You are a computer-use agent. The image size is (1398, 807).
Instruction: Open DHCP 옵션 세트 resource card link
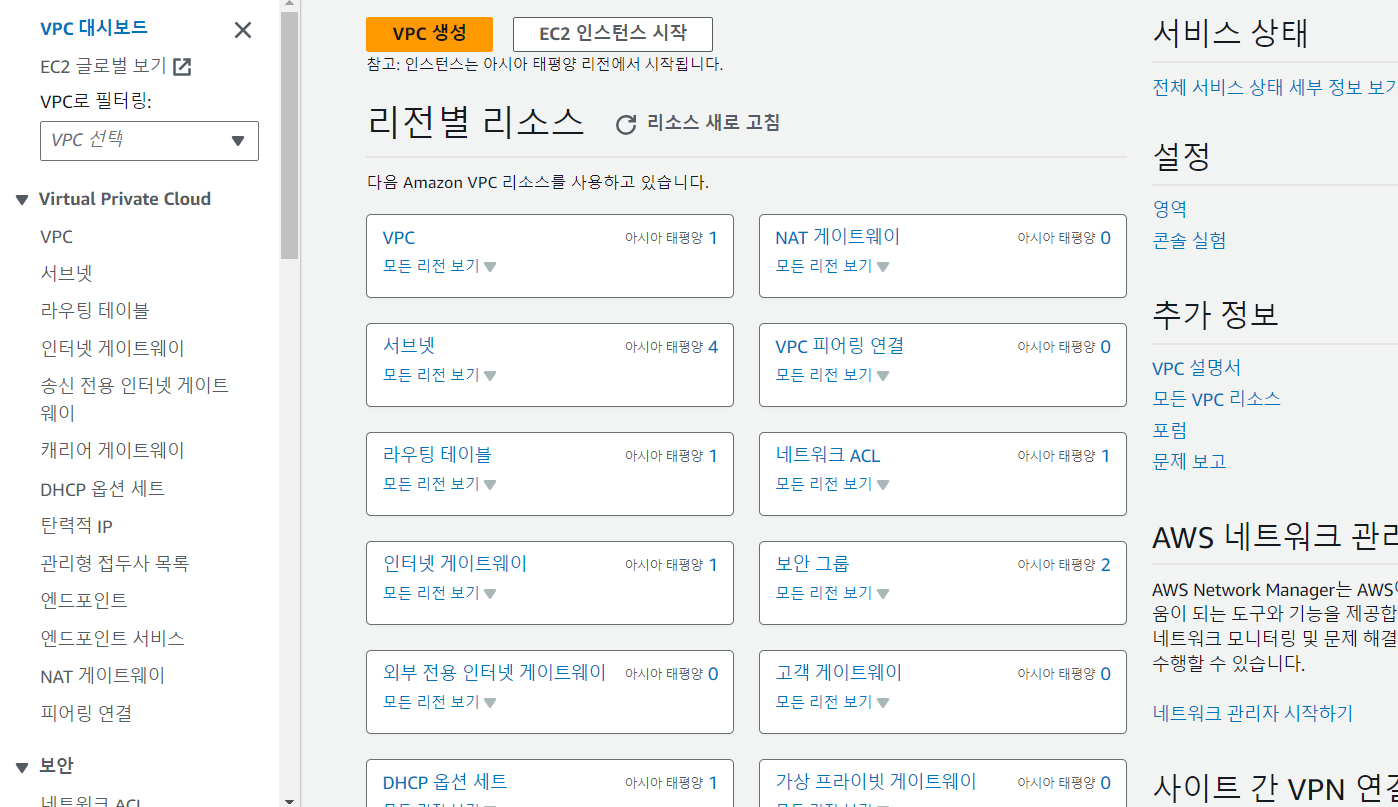click(445, 782)
